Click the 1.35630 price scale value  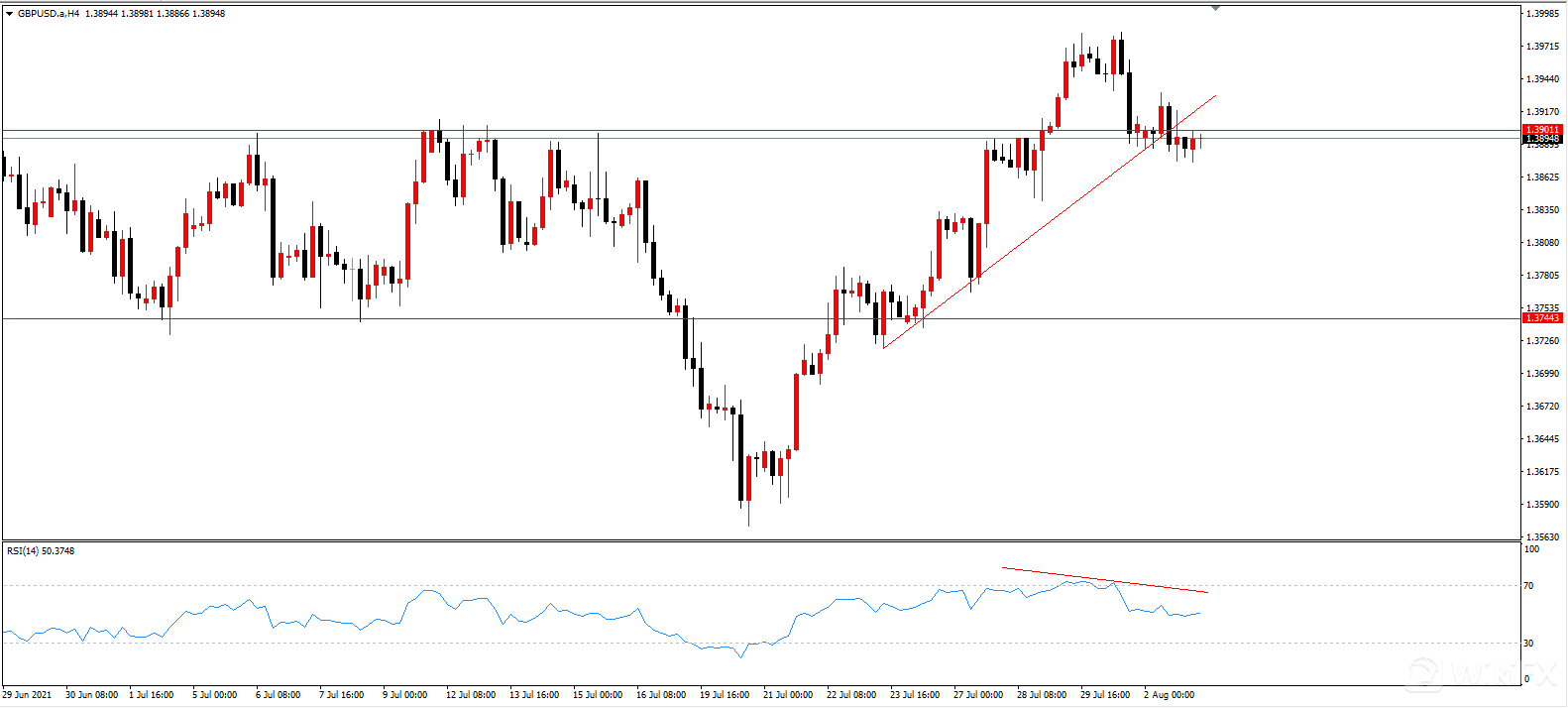pyautogui.click(x=1542, y=536)
